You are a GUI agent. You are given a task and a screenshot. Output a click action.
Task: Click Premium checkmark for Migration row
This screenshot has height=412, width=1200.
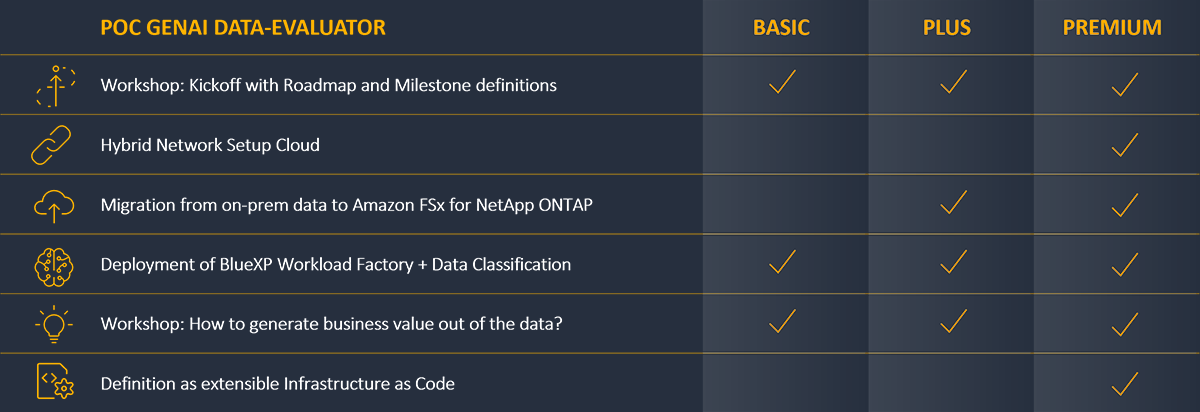(1126, 203)
